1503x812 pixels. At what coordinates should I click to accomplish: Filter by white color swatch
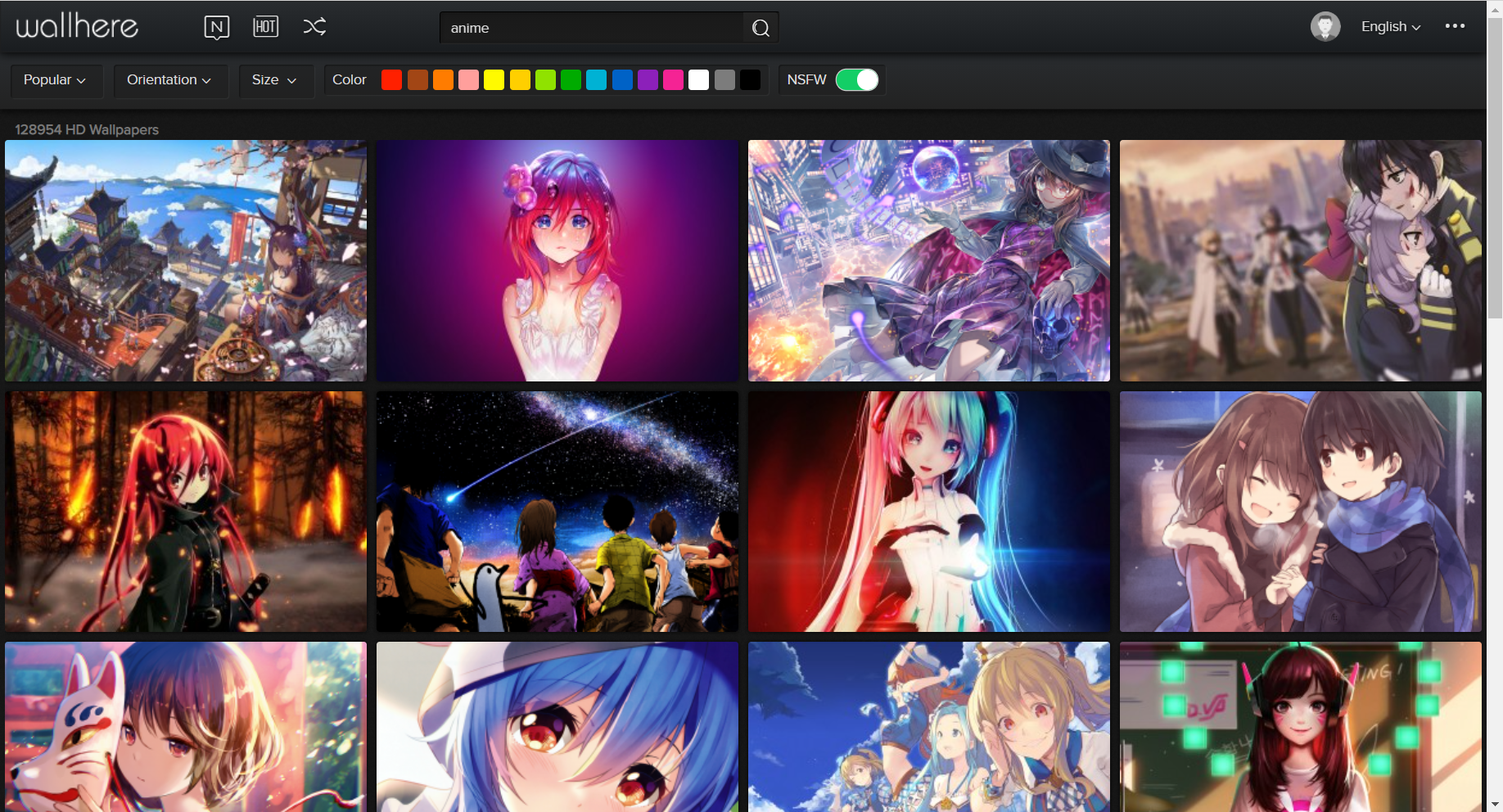698,80
